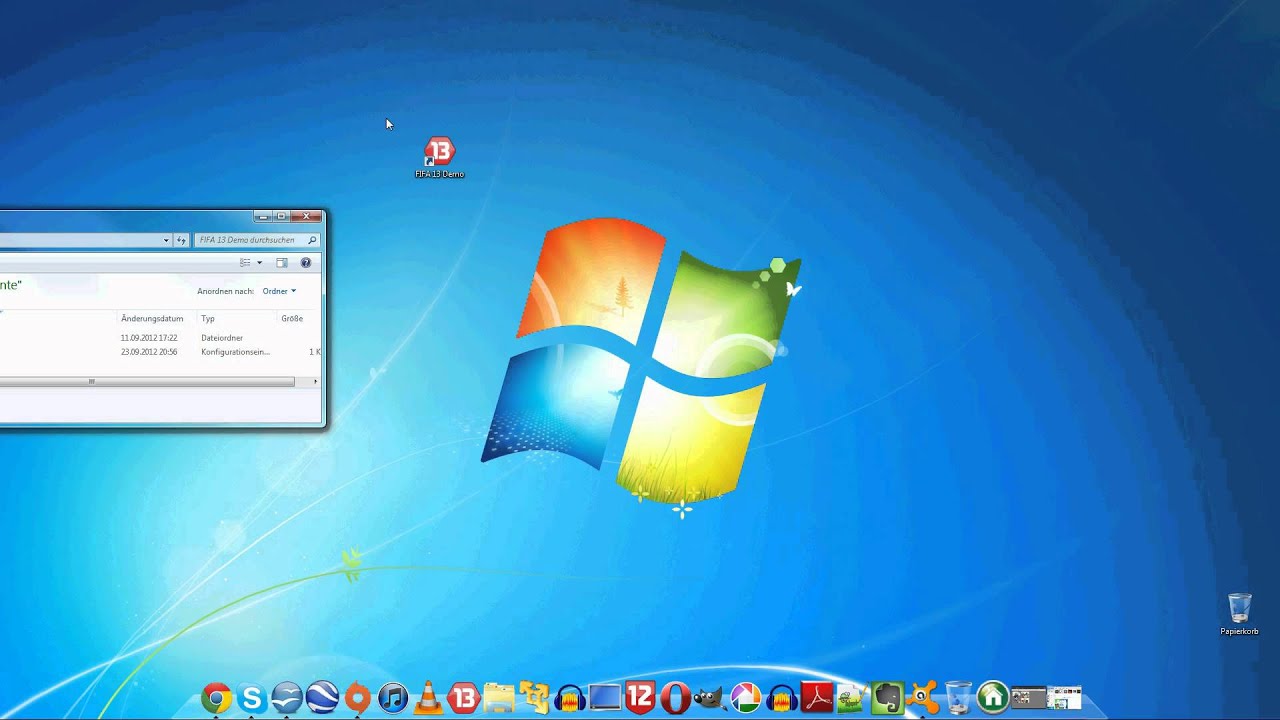The width and height of the screenshot is (1280, 720).
Task: Open the FIFA 13 Demo desktop shortcut
Action: click(x=439, y=158)
